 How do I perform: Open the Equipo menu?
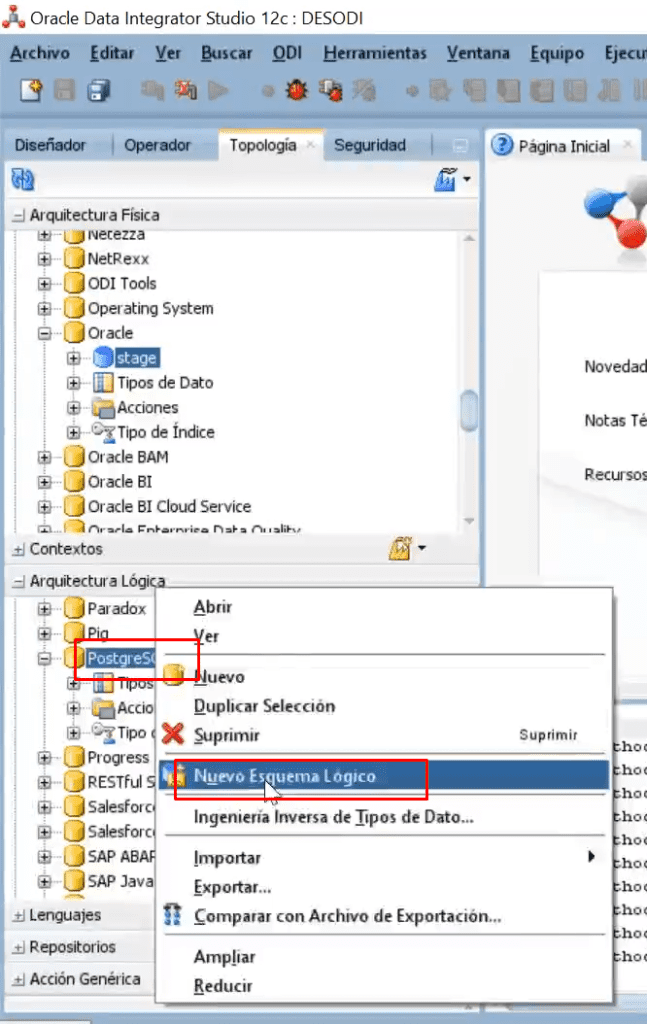click(557, 53)
